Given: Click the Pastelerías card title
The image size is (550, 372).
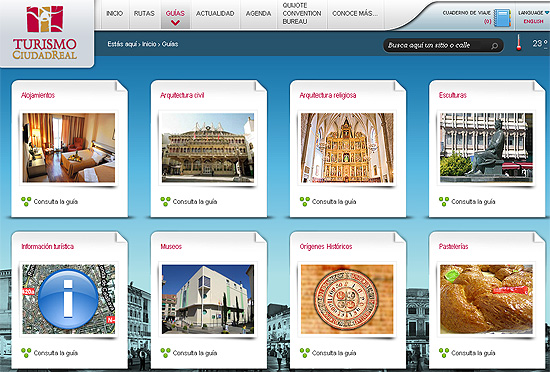Looking at the screenshot, I should 454,246.
